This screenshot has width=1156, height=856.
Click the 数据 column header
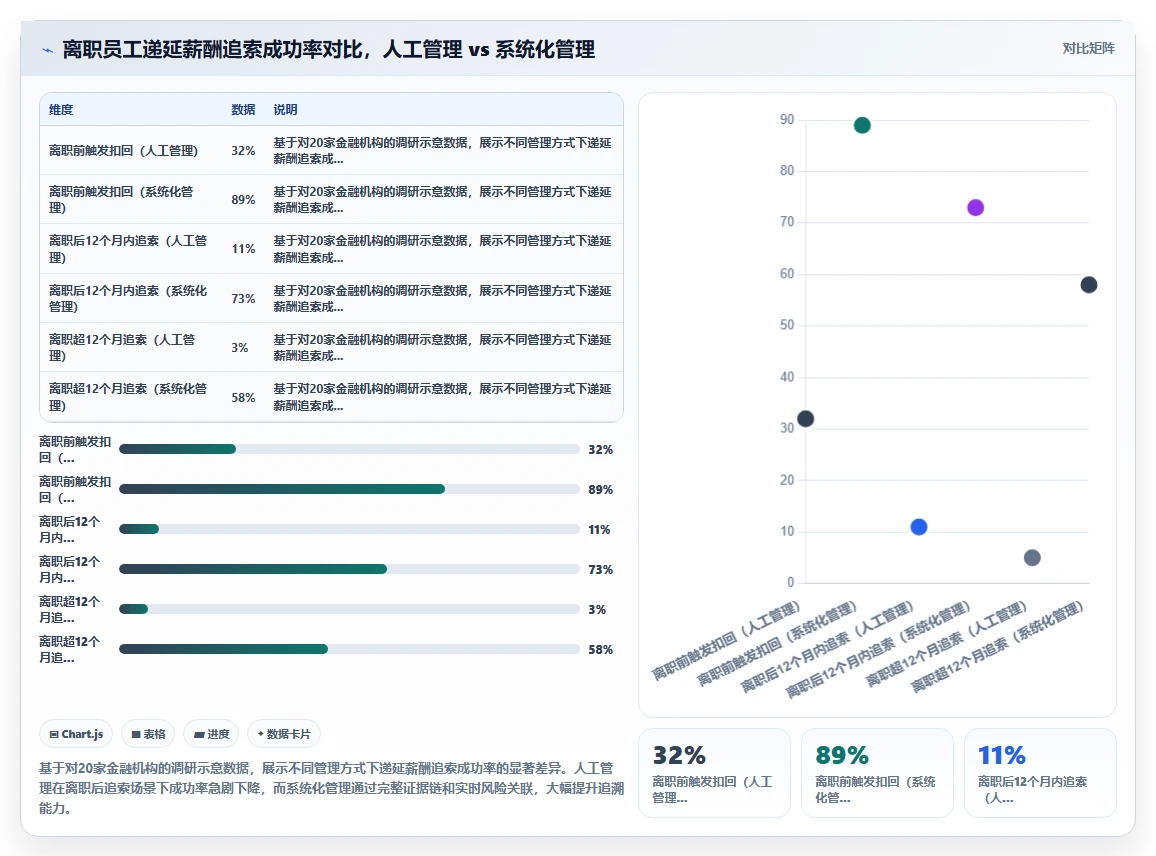[243, 110]
